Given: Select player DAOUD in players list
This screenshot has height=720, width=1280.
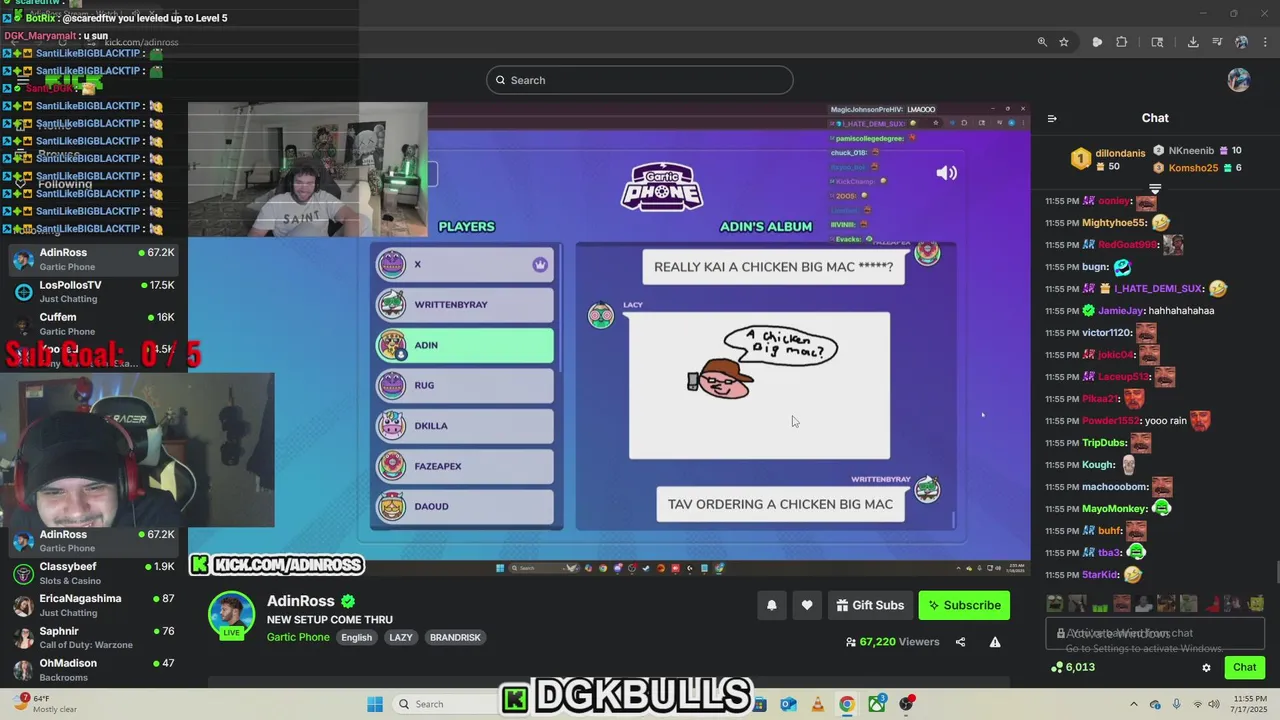Looking at the screenshot, I should point(464,506).
